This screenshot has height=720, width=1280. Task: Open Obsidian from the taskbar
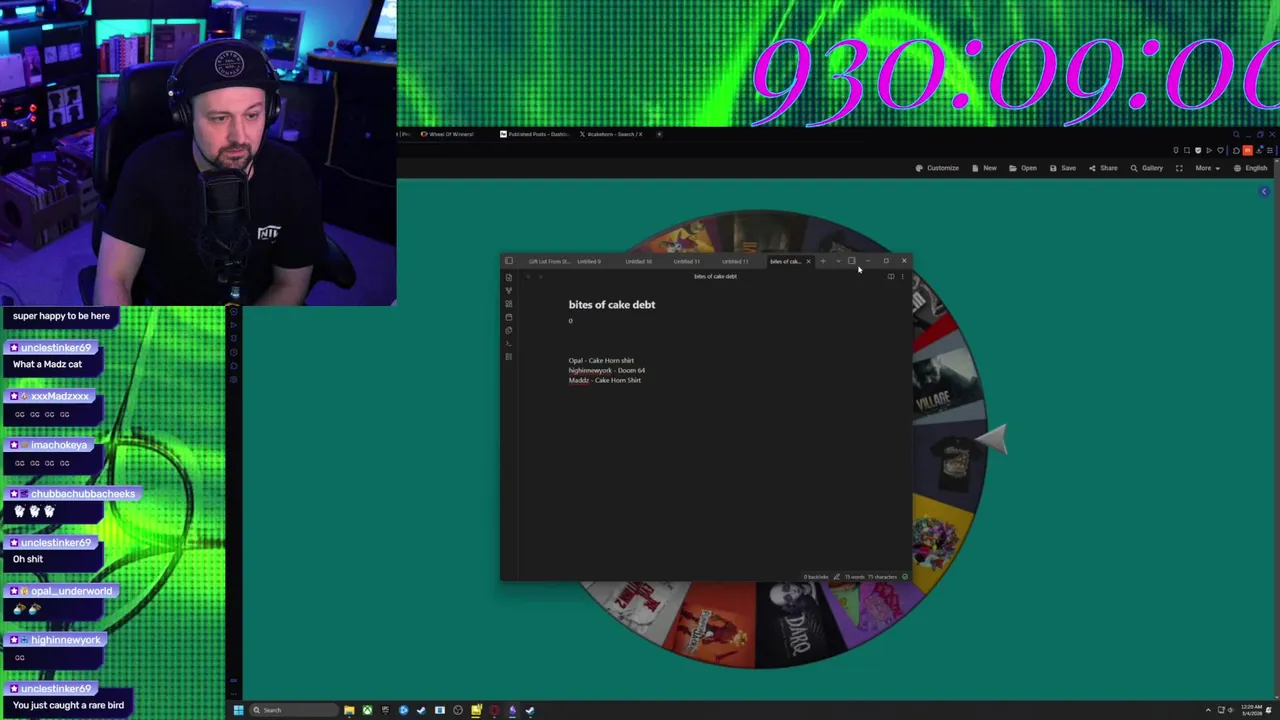(512, 710)
